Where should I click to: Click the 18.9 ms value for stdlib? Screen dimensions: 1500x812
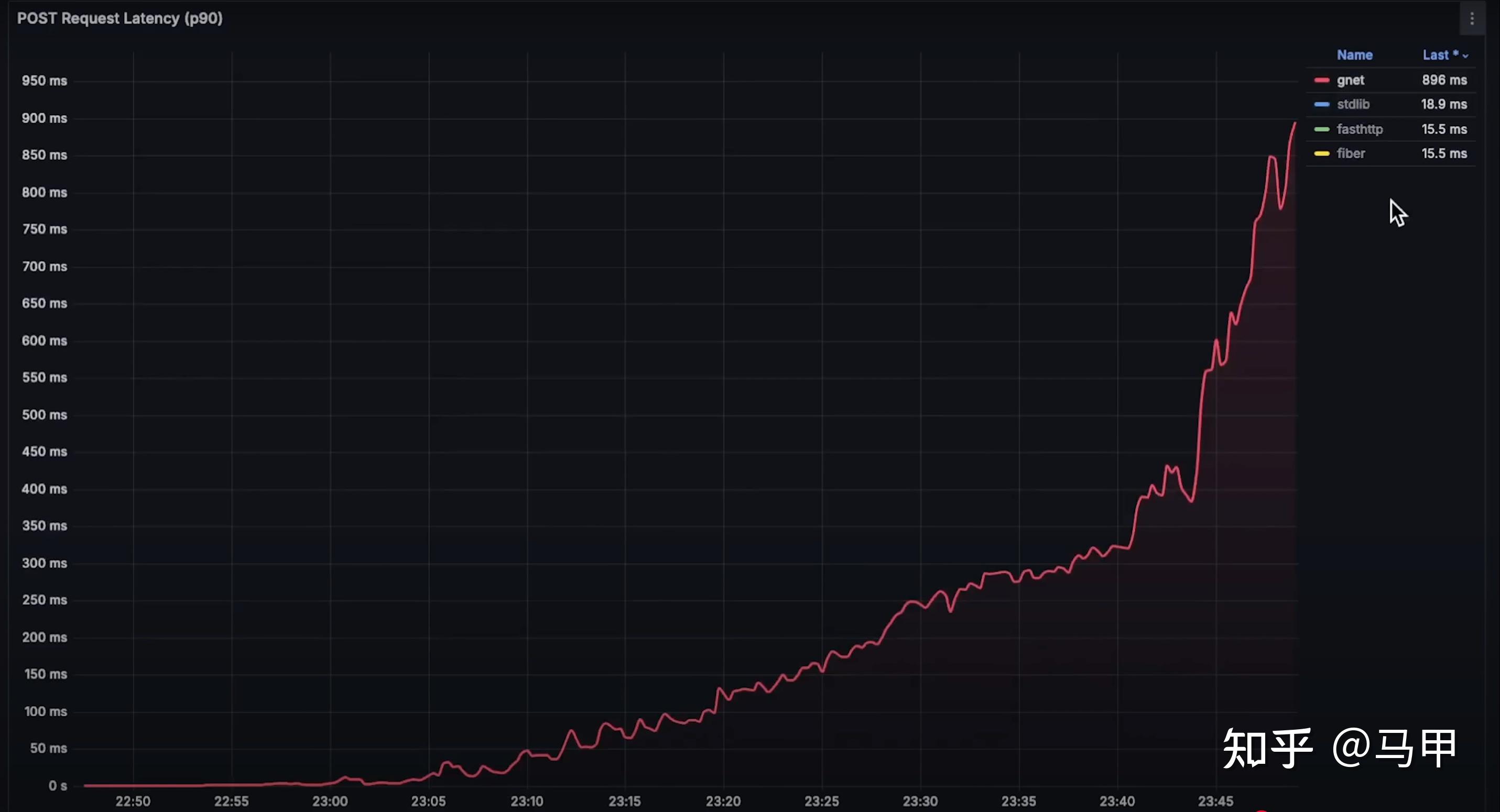[1443, 105]
